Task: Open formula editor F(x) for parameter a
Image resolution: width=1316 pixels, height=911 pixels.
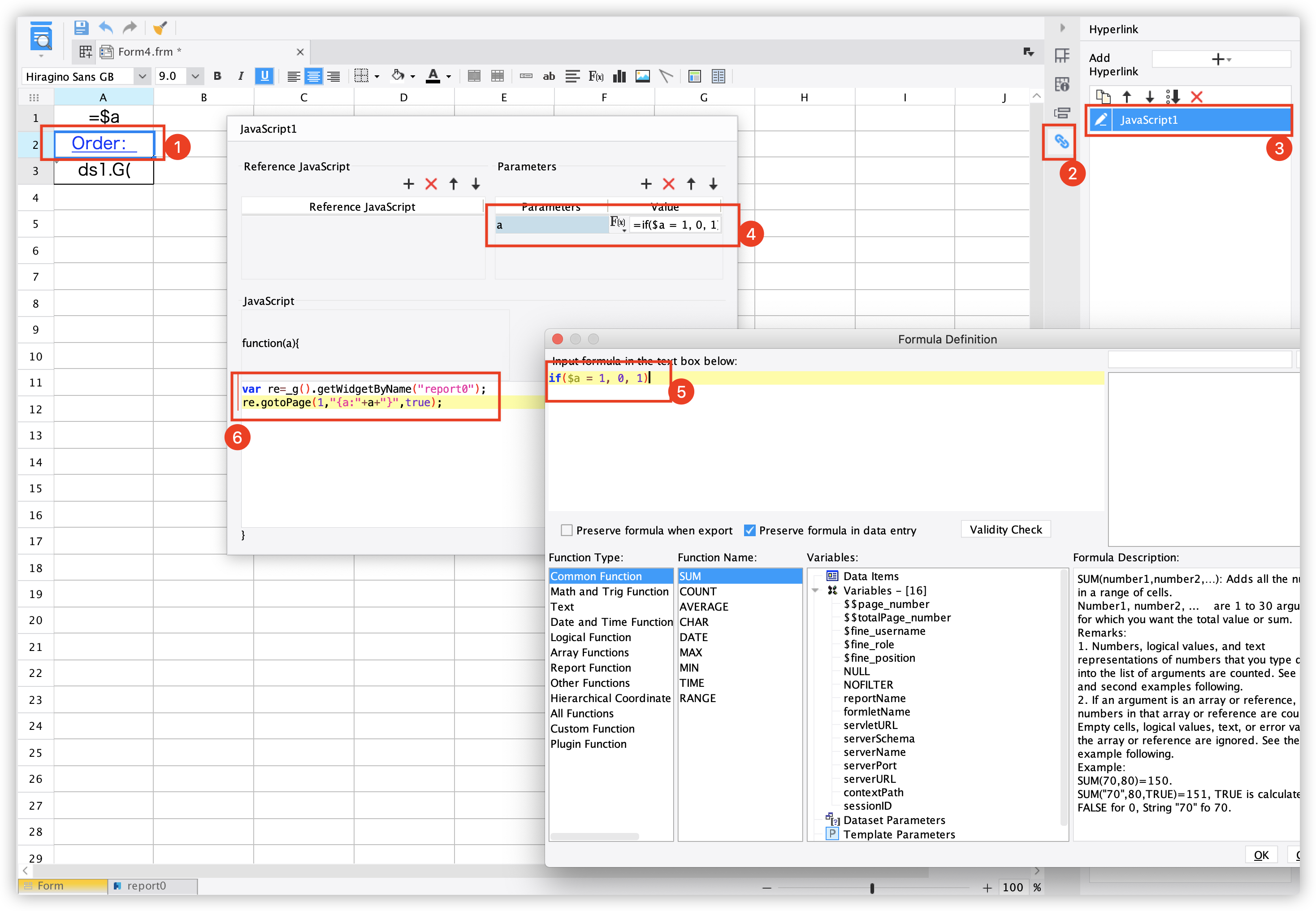Action: [618, 223]
